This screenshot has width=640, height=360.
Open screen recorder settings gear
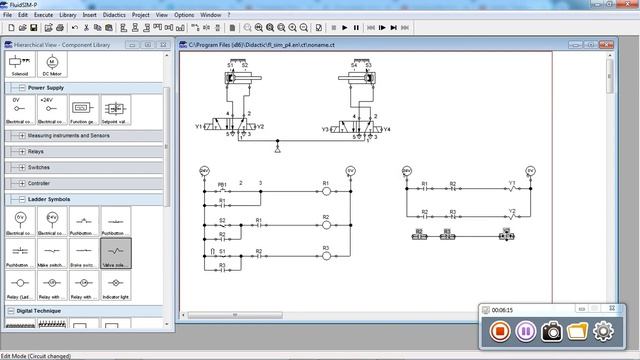click(x=603, y=331)
